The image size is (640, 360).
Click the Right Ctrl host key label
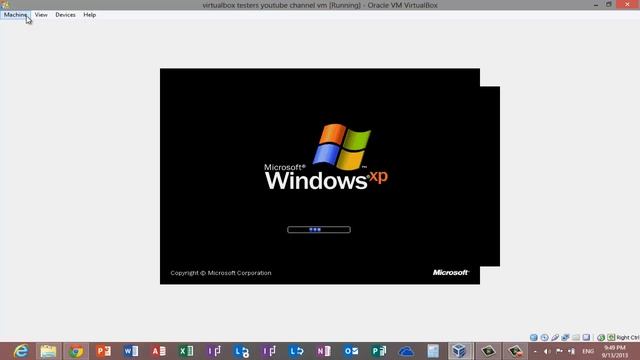tap(628, 338)
